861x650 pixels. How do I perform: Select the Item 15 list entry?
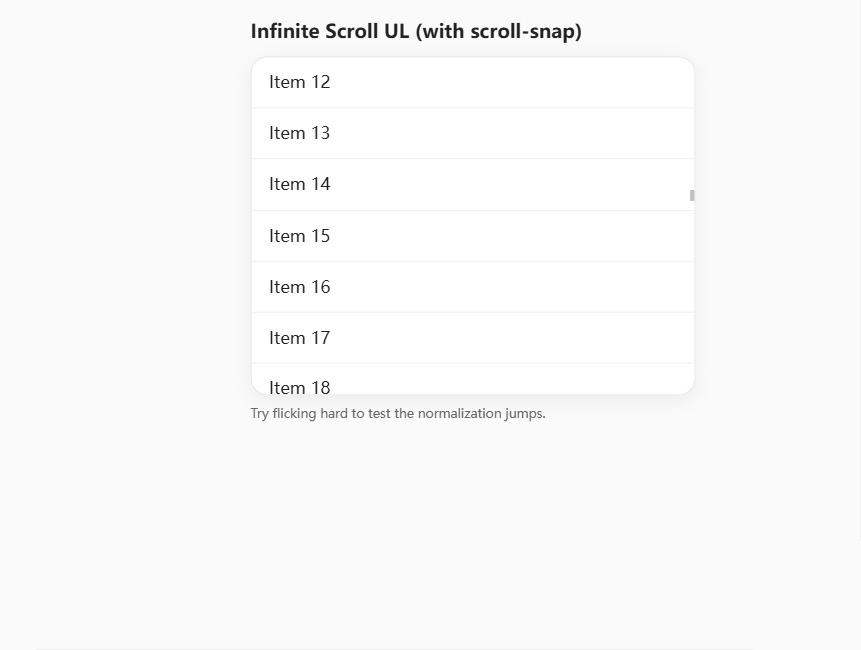click(299, 236)
